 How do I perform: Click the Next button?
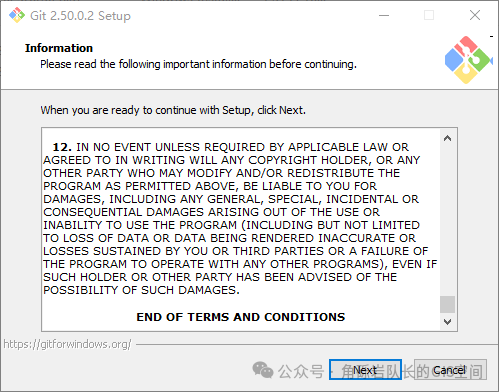click(x=365, y=369)
